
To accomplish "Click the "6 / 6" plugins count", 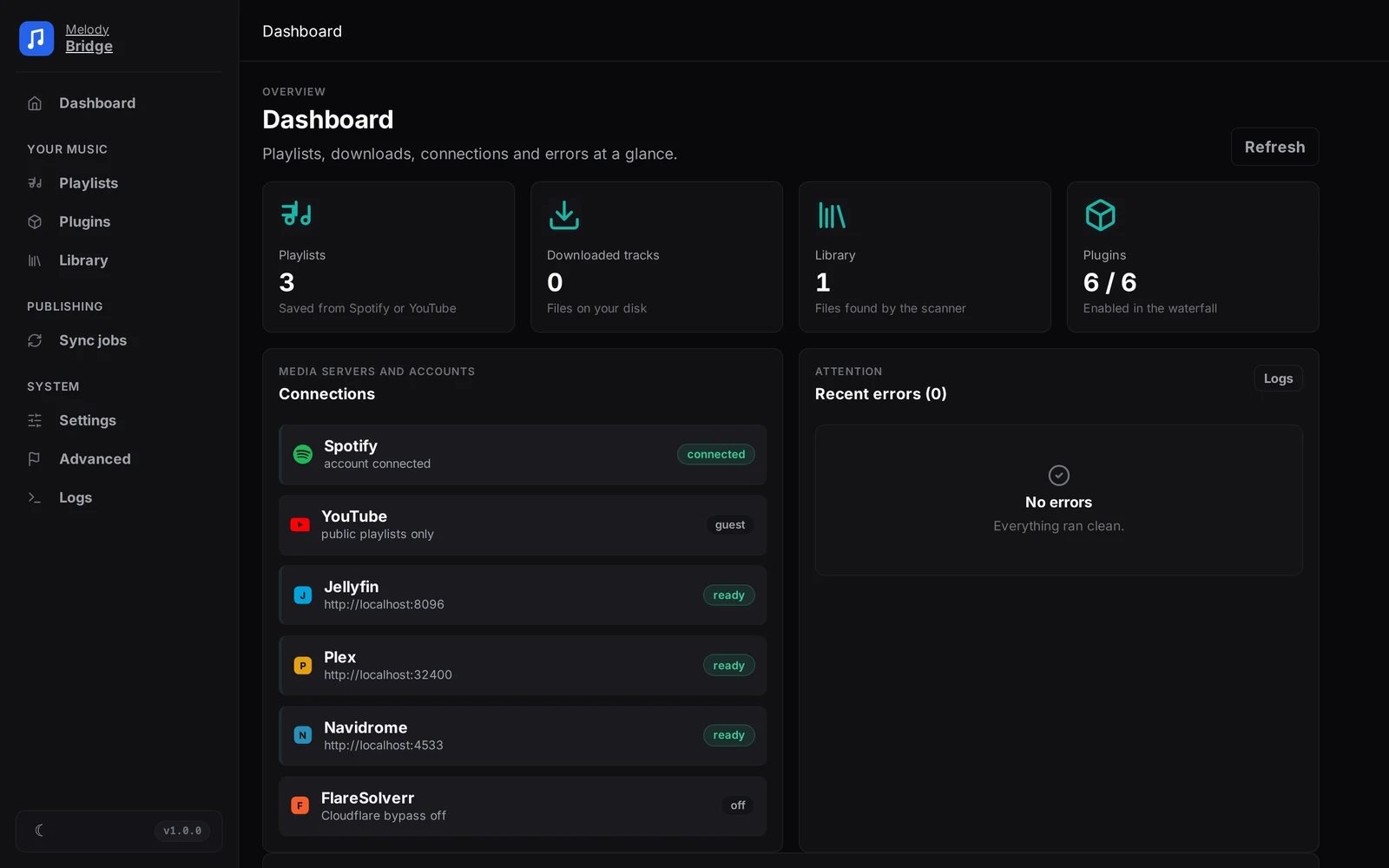I will coord(1109,282).
